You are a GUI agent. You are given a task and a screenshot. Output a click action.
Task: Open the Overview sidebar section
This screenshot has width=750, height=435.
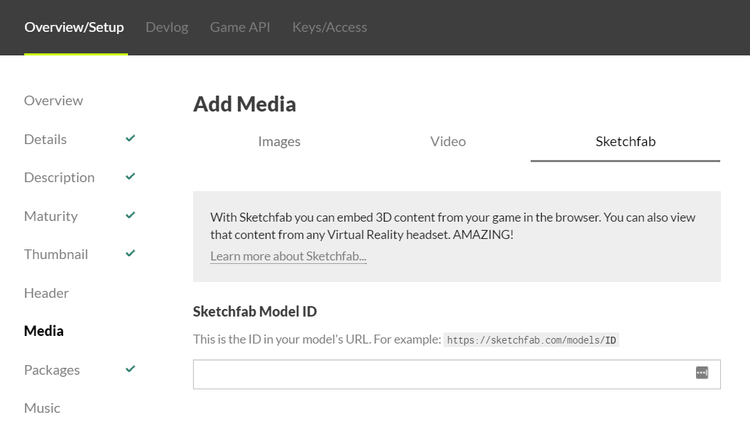(x=54, y=100)
